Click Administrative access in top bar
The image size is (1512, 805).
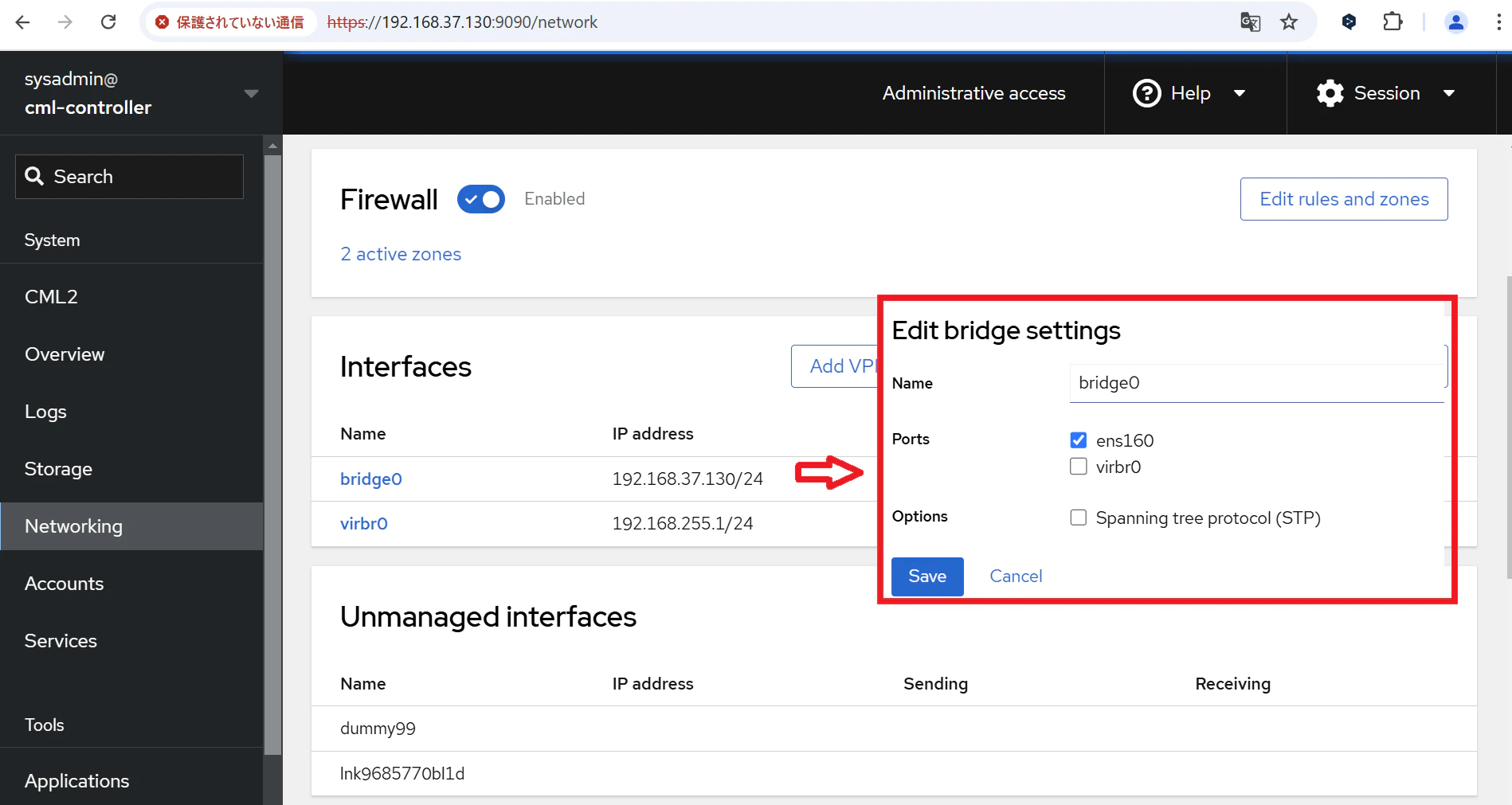point(973,93)
